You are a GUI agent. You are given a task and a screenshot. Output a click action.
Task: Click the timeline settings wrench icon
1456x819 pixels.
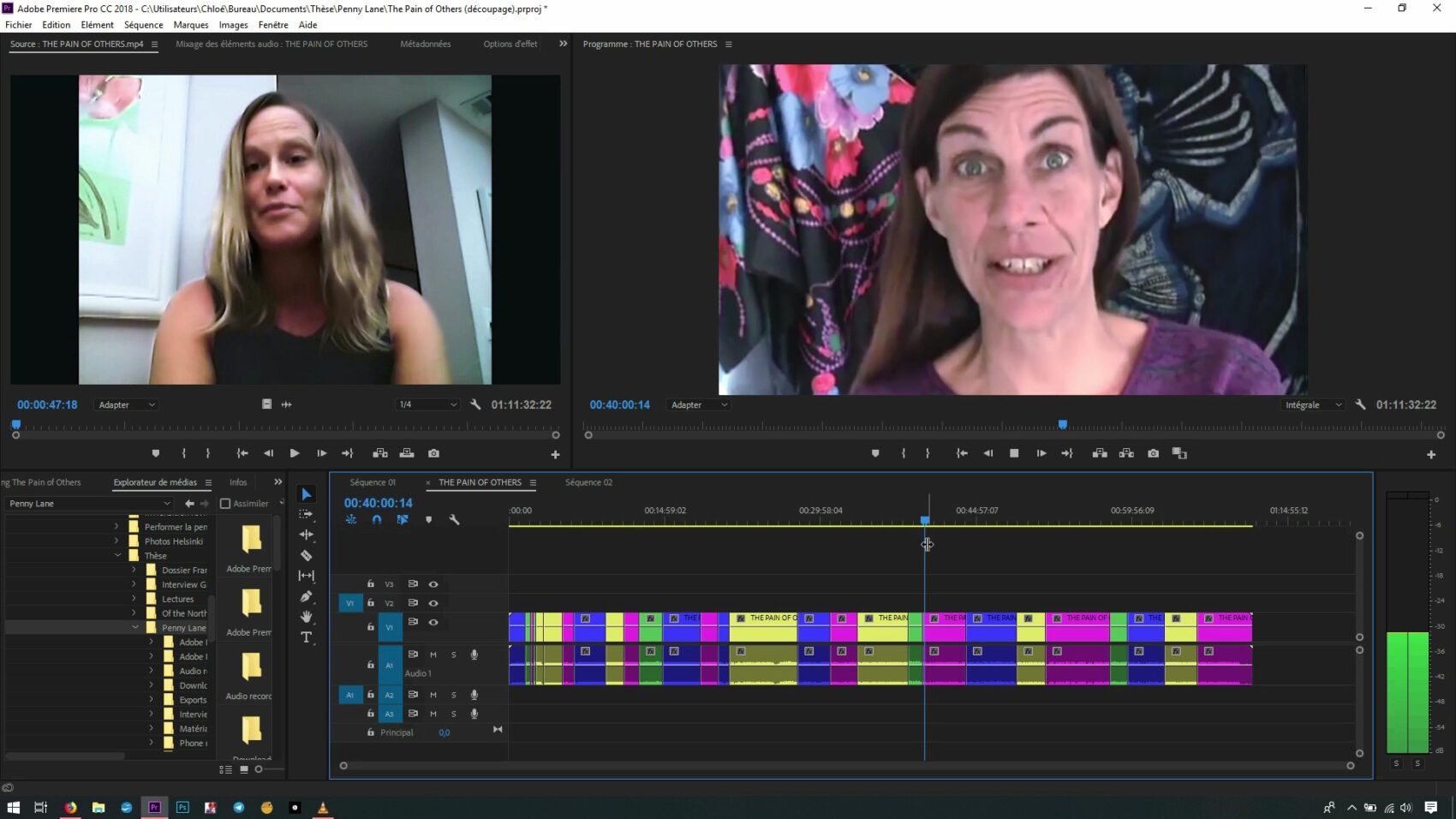pyautogui.click(x=454, y=520)
